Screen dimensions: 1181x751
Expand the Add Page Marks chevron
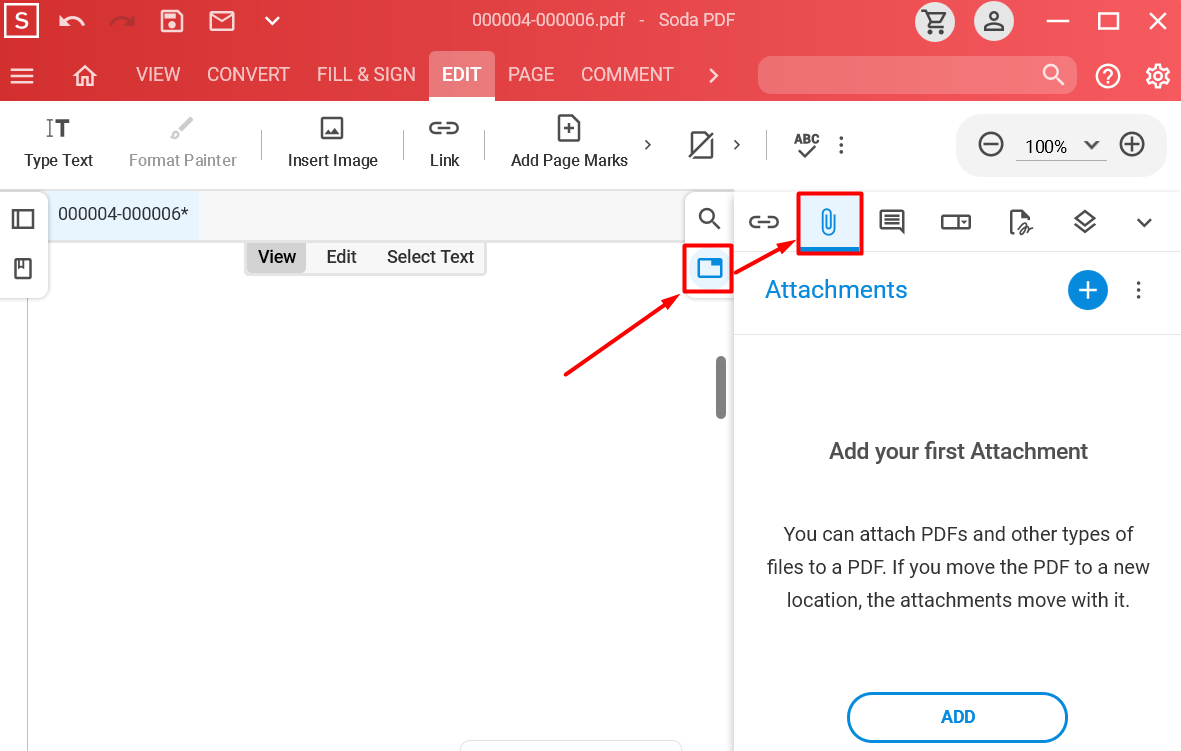pyautogui.click(x=647, y=143)
